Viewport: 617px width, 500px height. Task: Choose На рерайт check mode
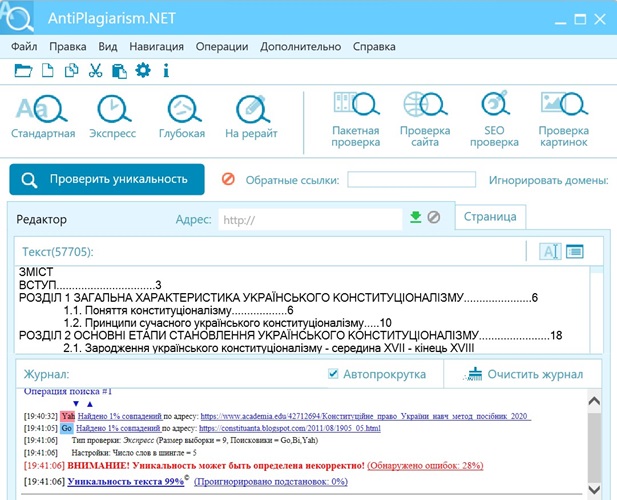point(251,117)
